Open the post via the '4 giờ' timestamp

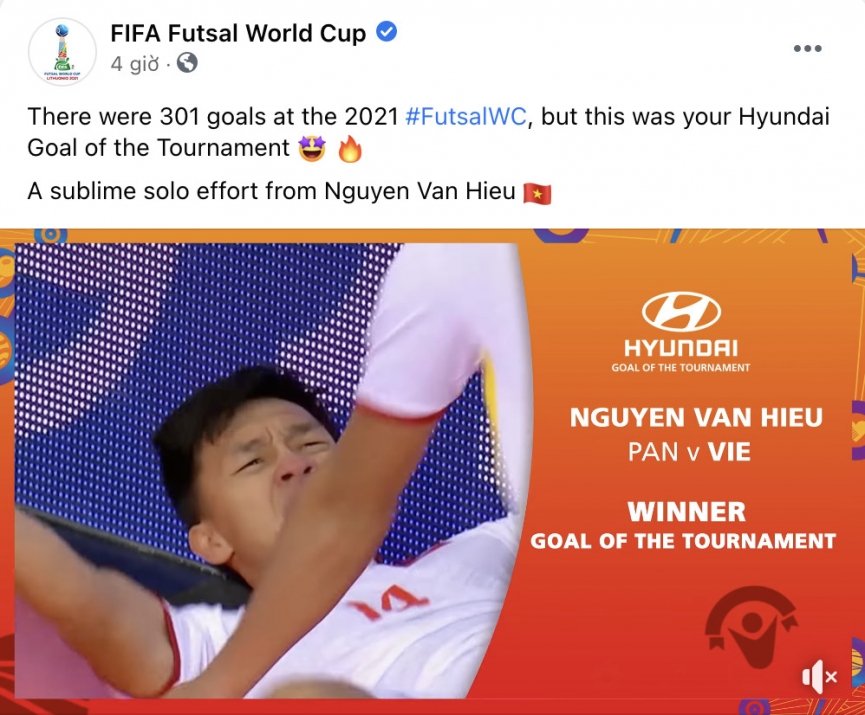point(133,64)
